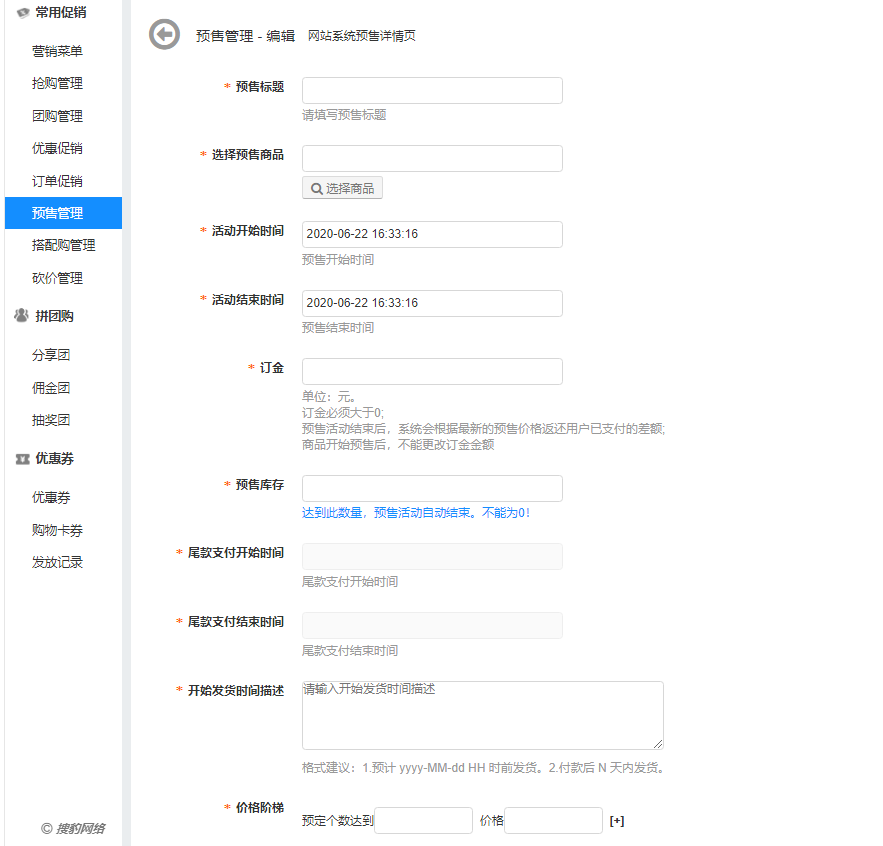Click the 预售标题 input field

point(432,90)
